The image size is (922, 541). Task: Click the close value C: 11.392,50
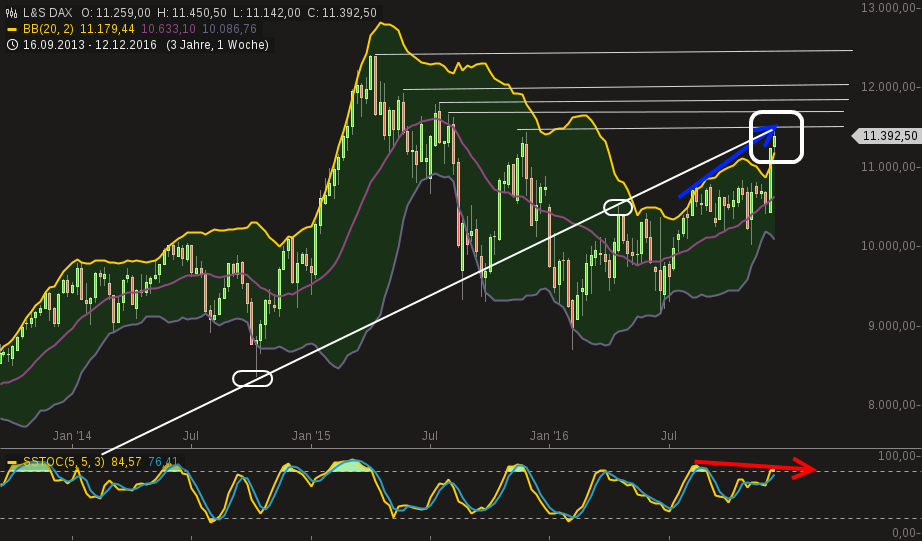342,12
